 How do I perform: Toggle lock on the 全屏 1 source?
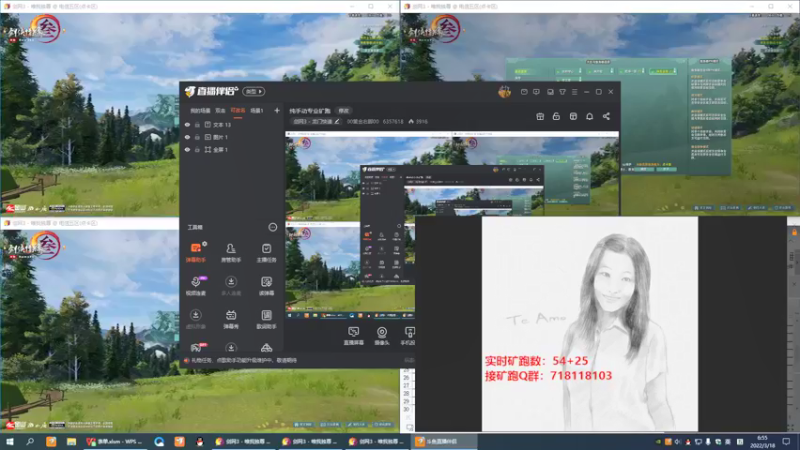coord(197,149)
